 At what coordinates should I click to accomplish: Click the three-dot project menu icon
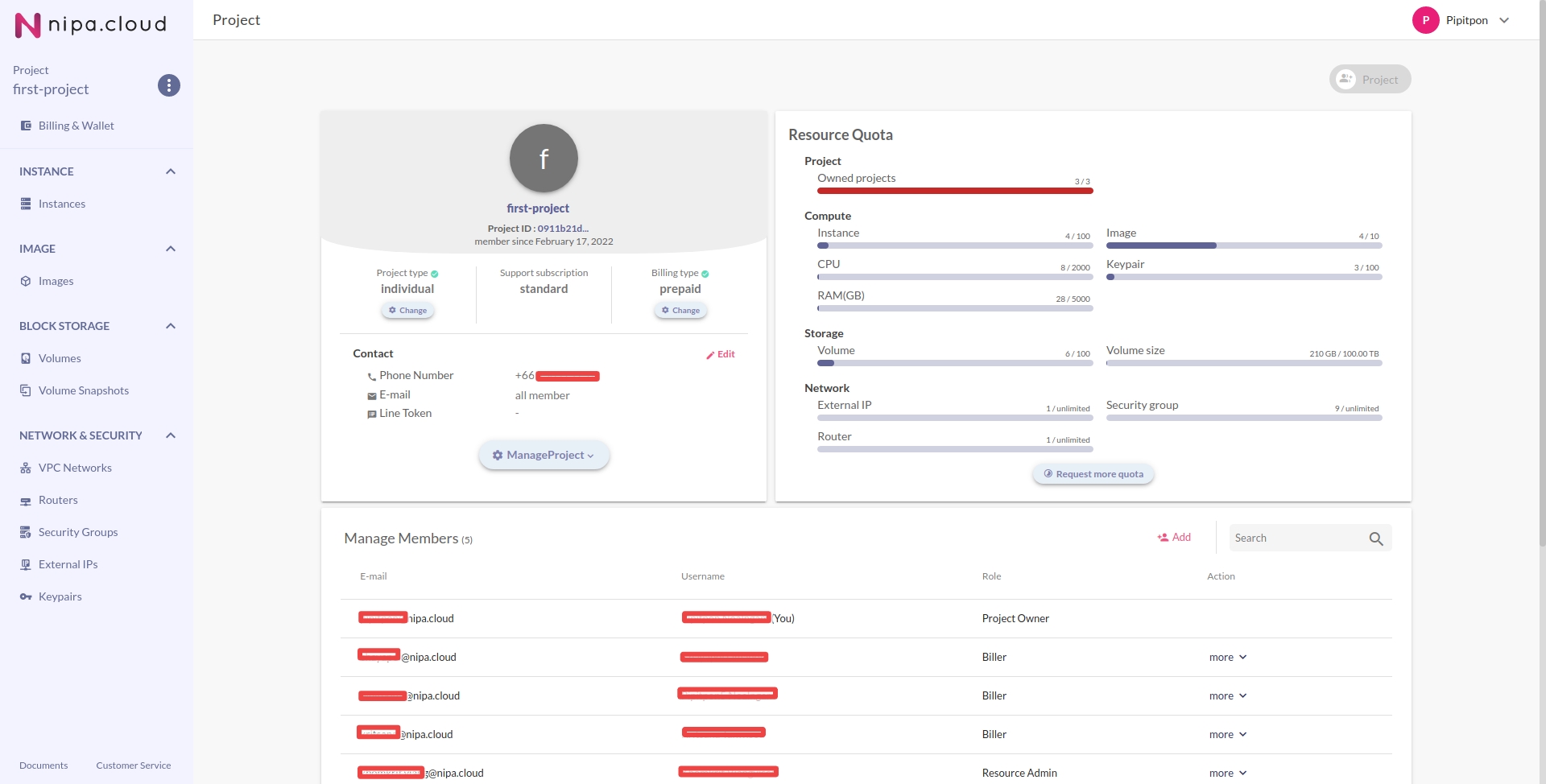pyautogui.click(x=168, y=85)
